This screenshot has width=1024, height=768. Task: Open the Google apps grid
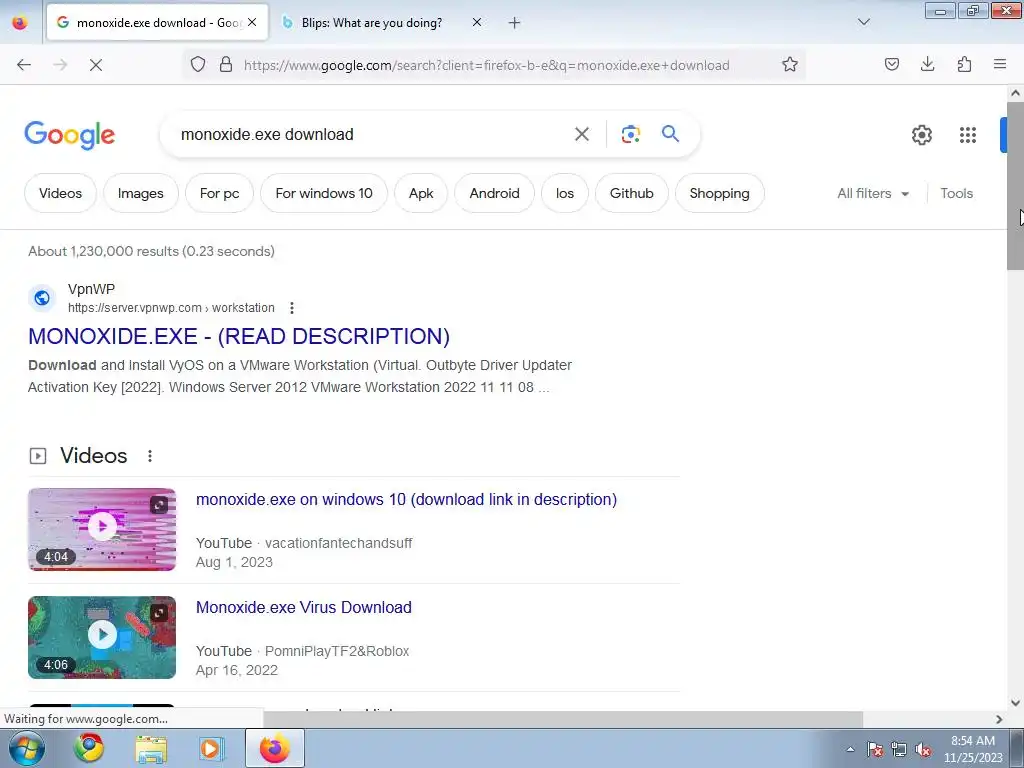pyautogui.click(x=967, y=135)
